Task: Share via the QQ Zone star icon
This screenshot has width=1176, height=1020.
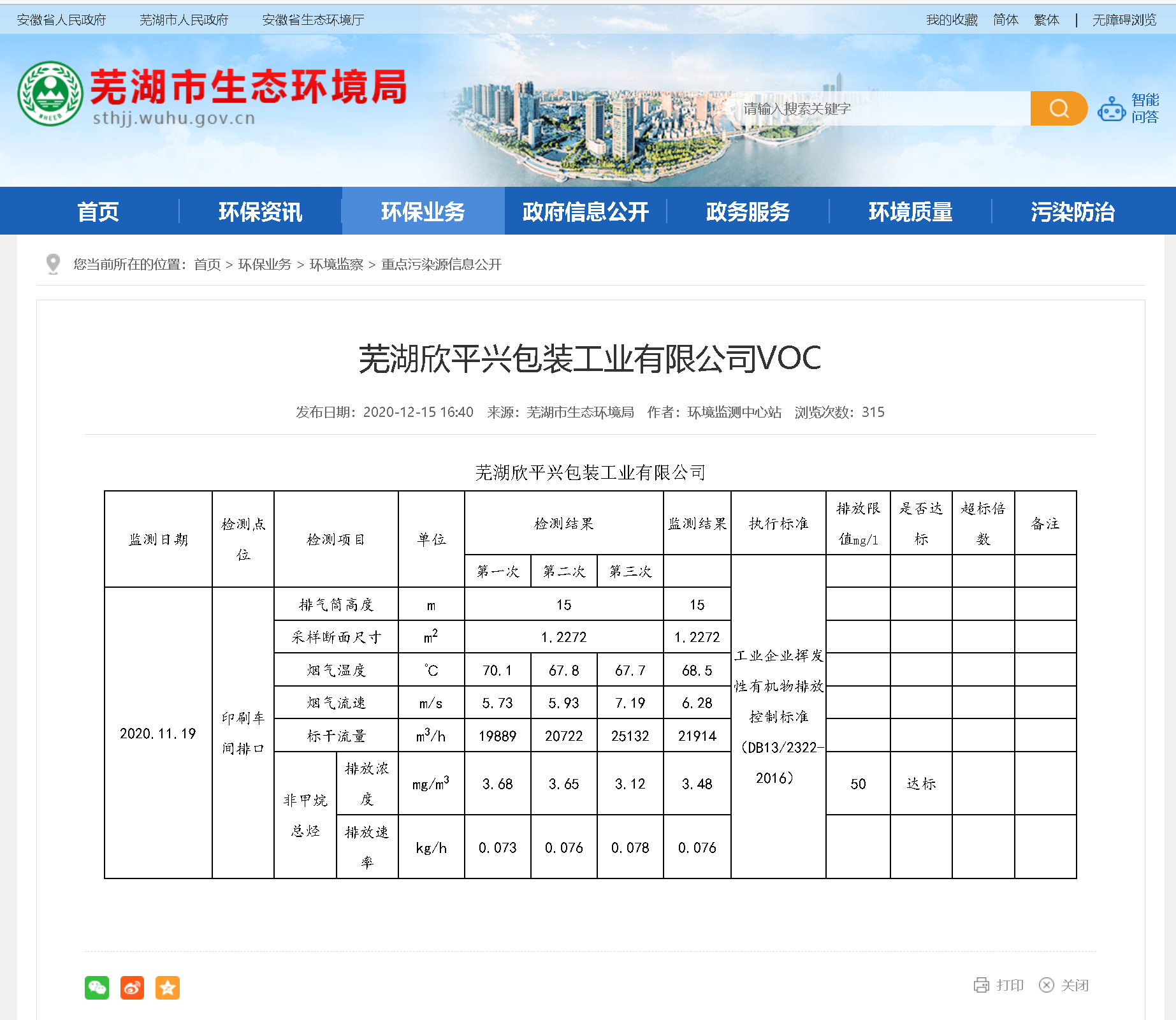Action: (x=168, y=987)
